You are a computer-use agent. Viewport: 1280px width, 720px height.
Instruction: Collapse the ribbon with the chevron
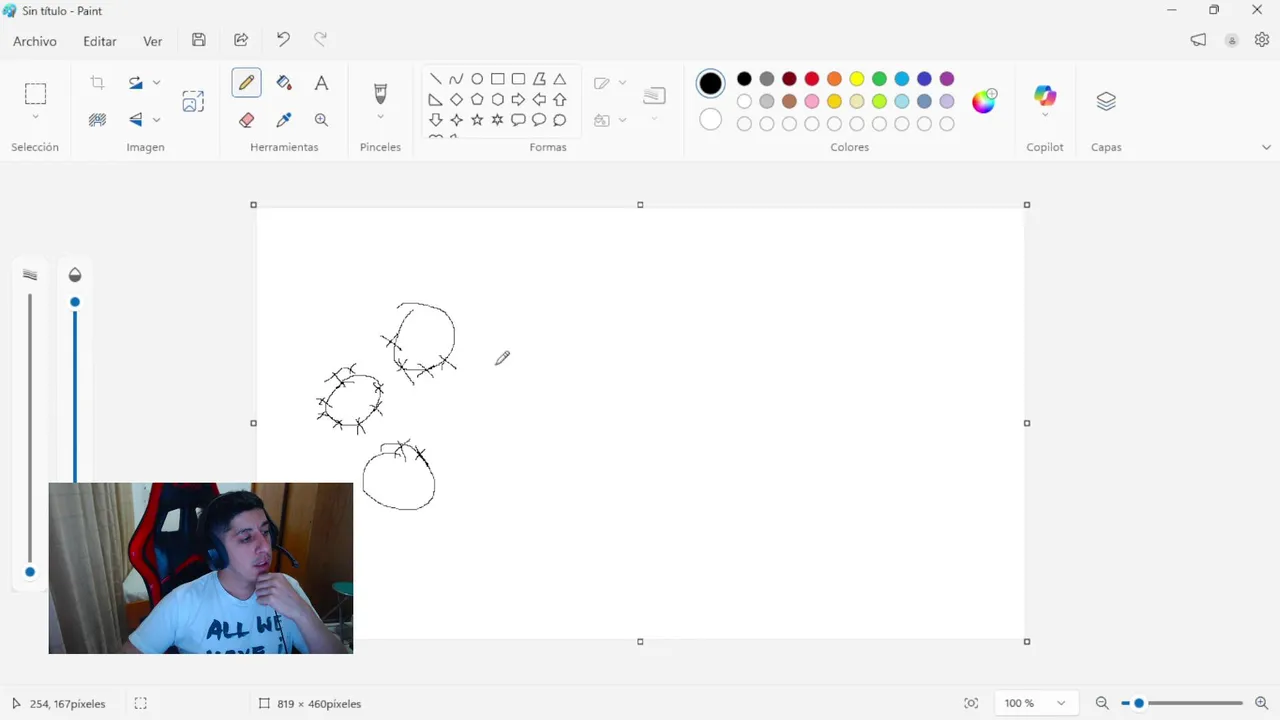tap(1266, 147)
